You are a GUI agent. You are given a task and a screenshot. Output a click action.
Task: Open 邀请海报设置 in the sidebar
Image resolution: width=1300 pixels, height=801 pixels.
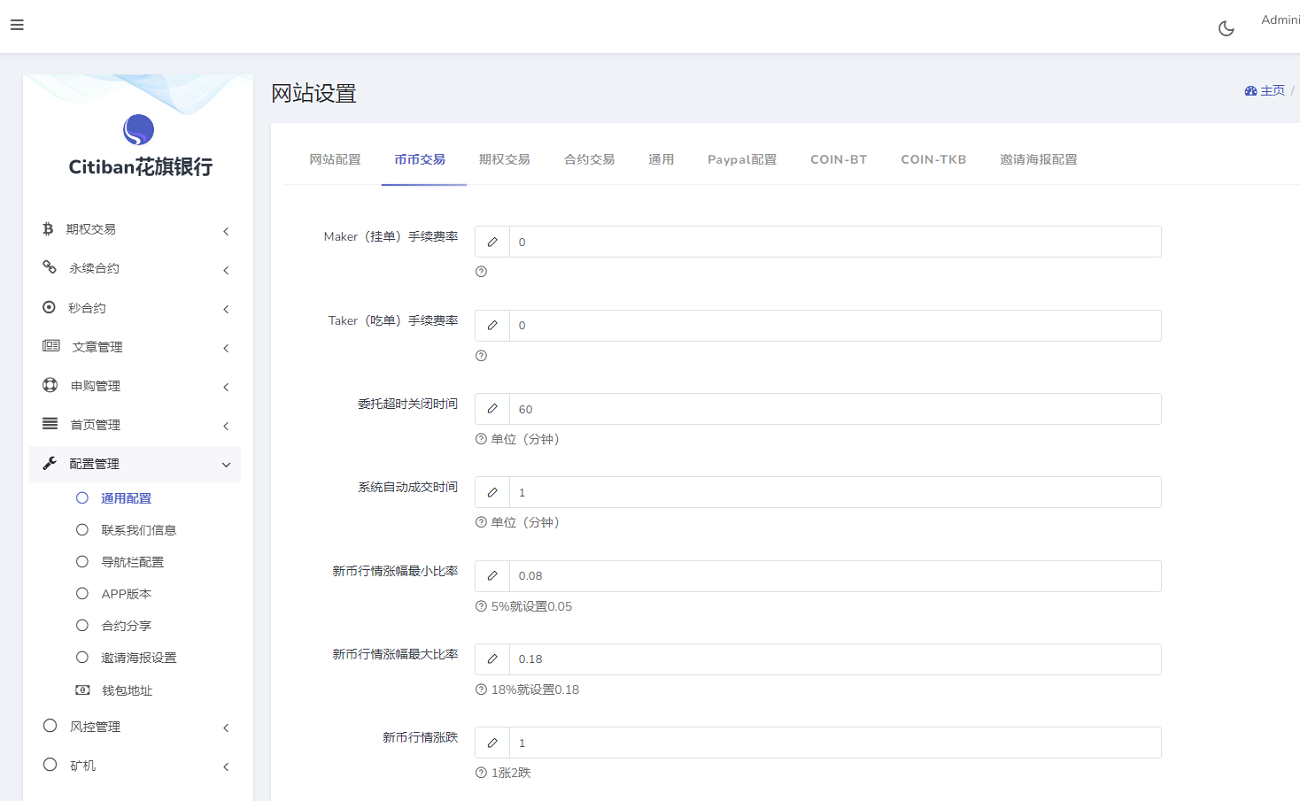(139, 658)
